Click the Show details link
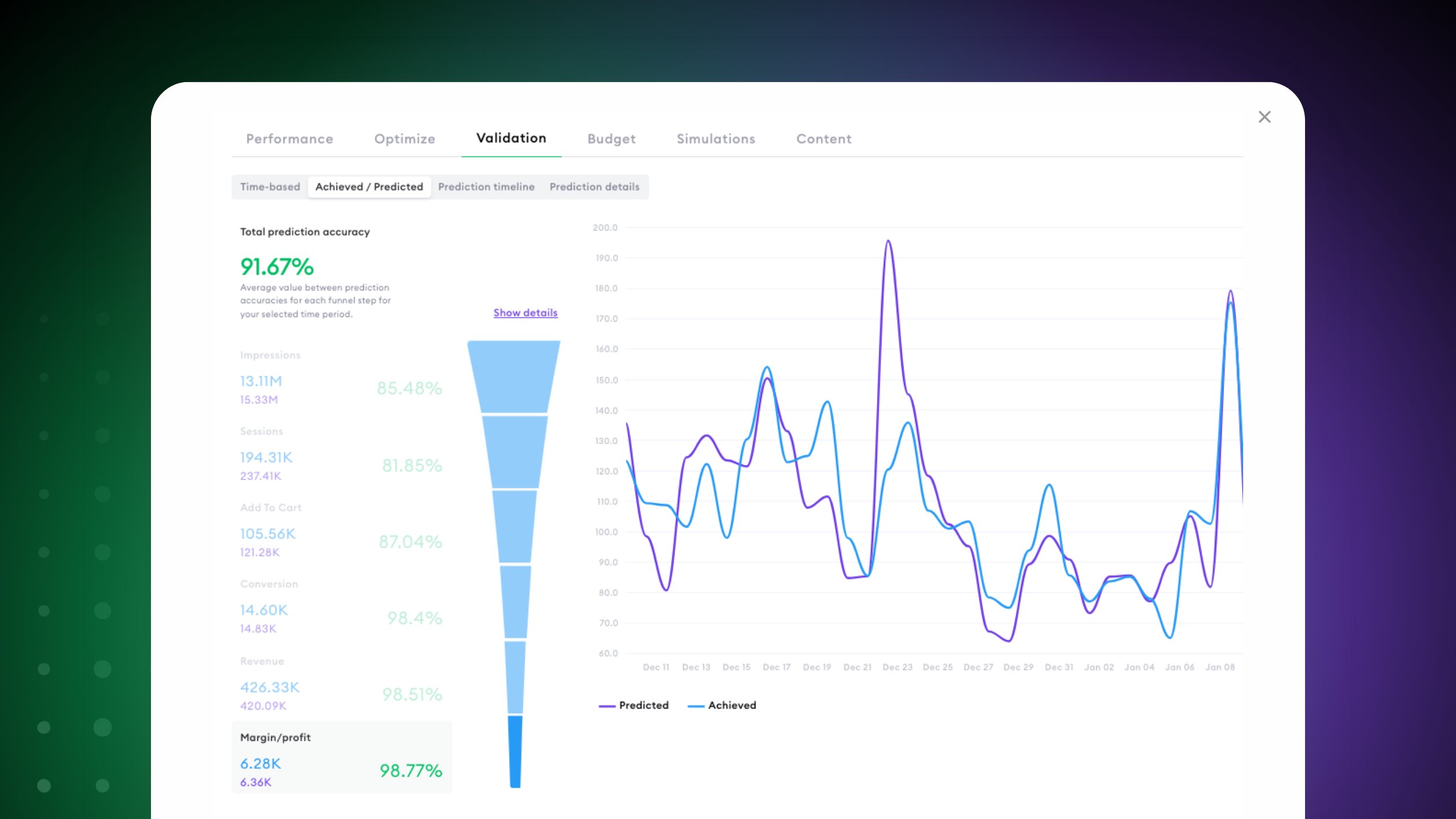 (x=525, y=313)
